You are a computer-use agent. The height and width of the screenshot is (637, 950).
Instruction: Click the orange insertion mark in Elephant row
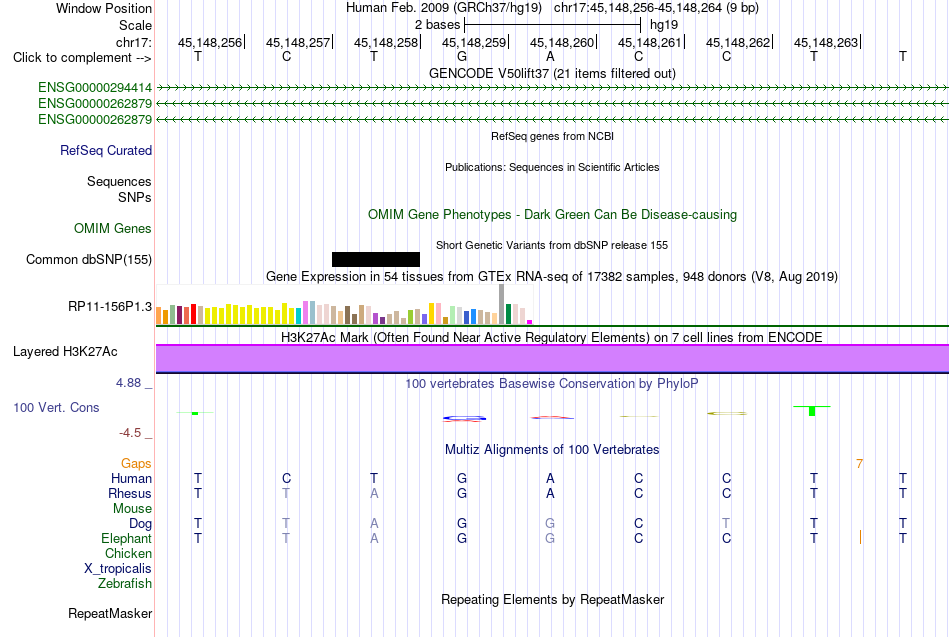860,537
